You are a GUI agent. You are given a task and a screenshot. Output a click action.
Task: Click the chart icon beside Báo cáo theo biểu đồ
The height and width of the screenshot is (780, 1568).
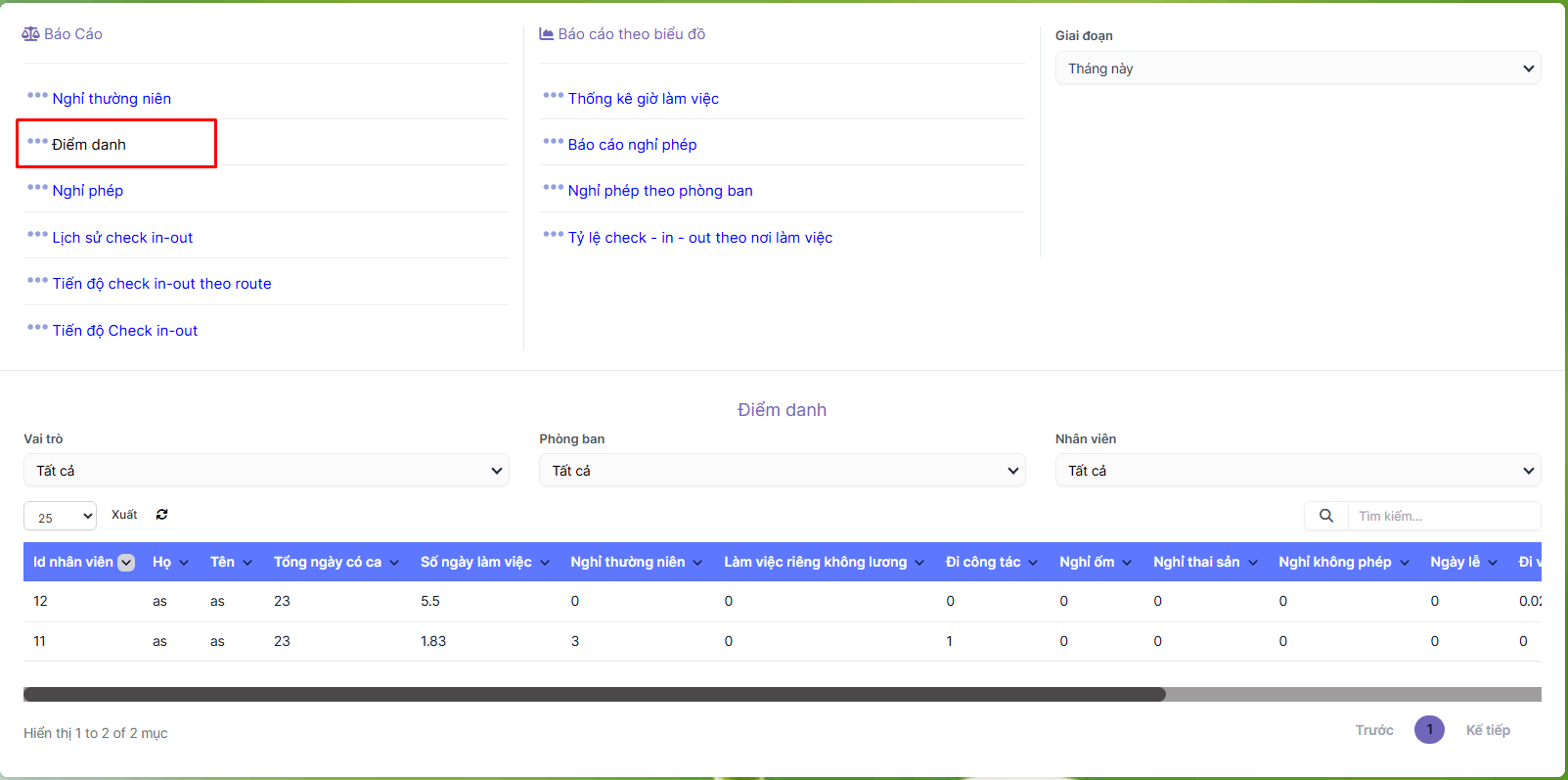tap(547, 34)
